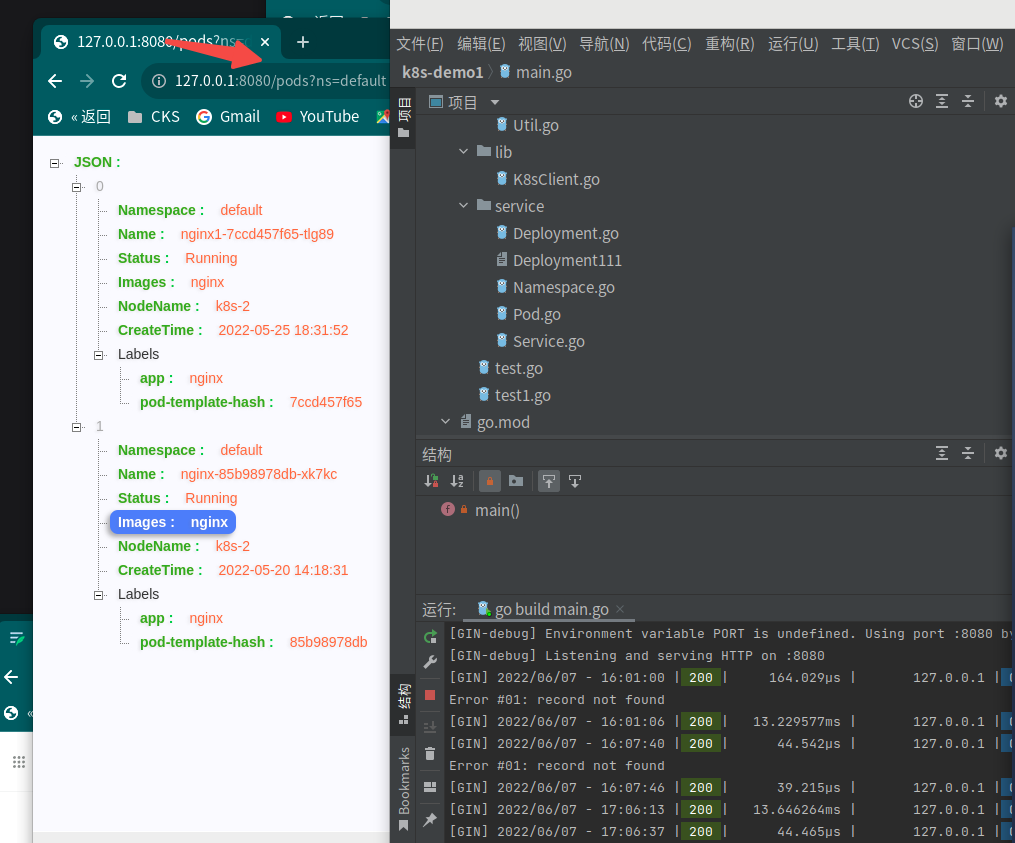The image size is (1015, 843).
Task: Open the project panel settings gear
Action: point(1001,101)
